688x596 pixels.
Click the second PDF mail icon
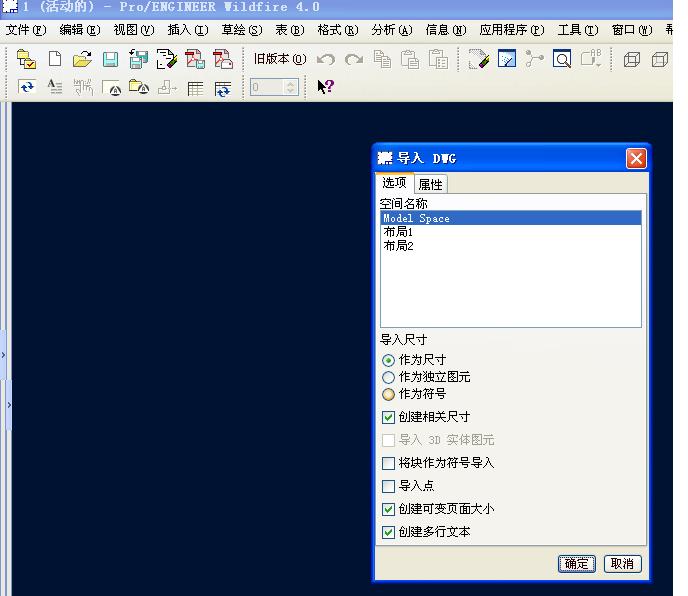pyautogui.click(x=223, y=59)
